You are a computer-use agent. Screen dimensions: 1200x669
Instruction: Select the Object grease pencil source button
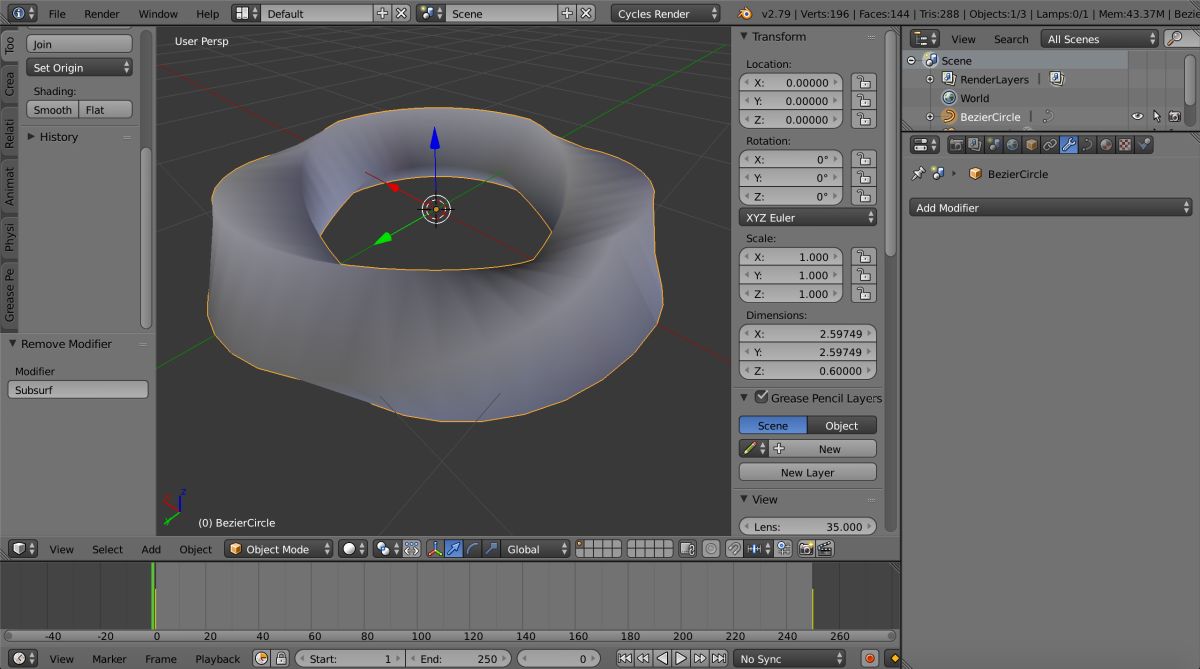tap(842, 425)
